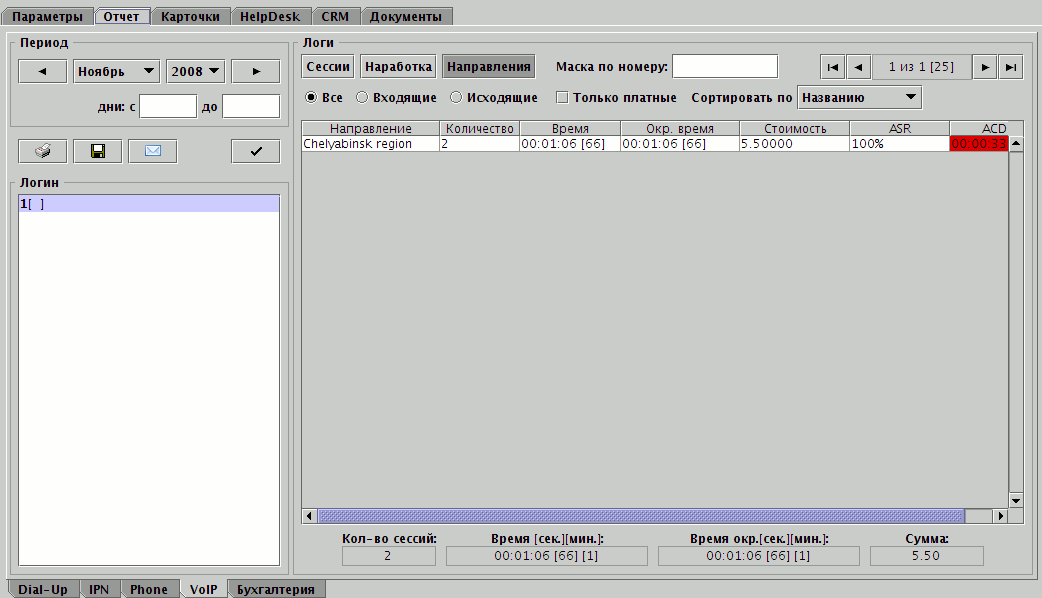Click the Маска по номеру input field
Screen dimensions: 1042x598
tap(724, 67)
